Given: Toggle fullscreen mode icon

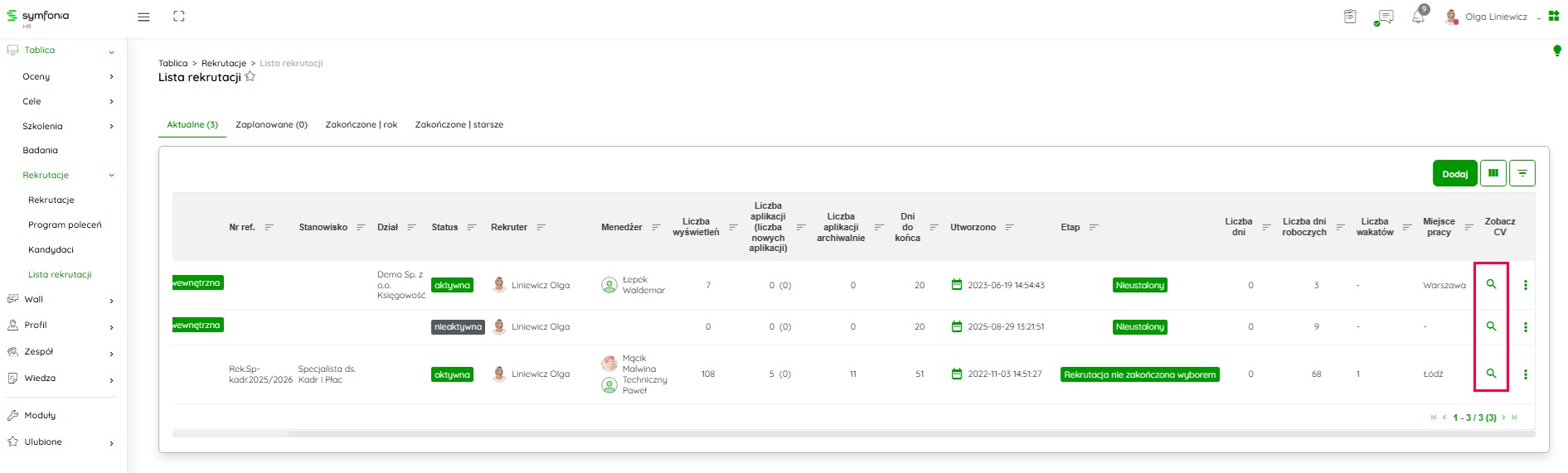Looking at the screenshot, I should (x=179, y=17).
